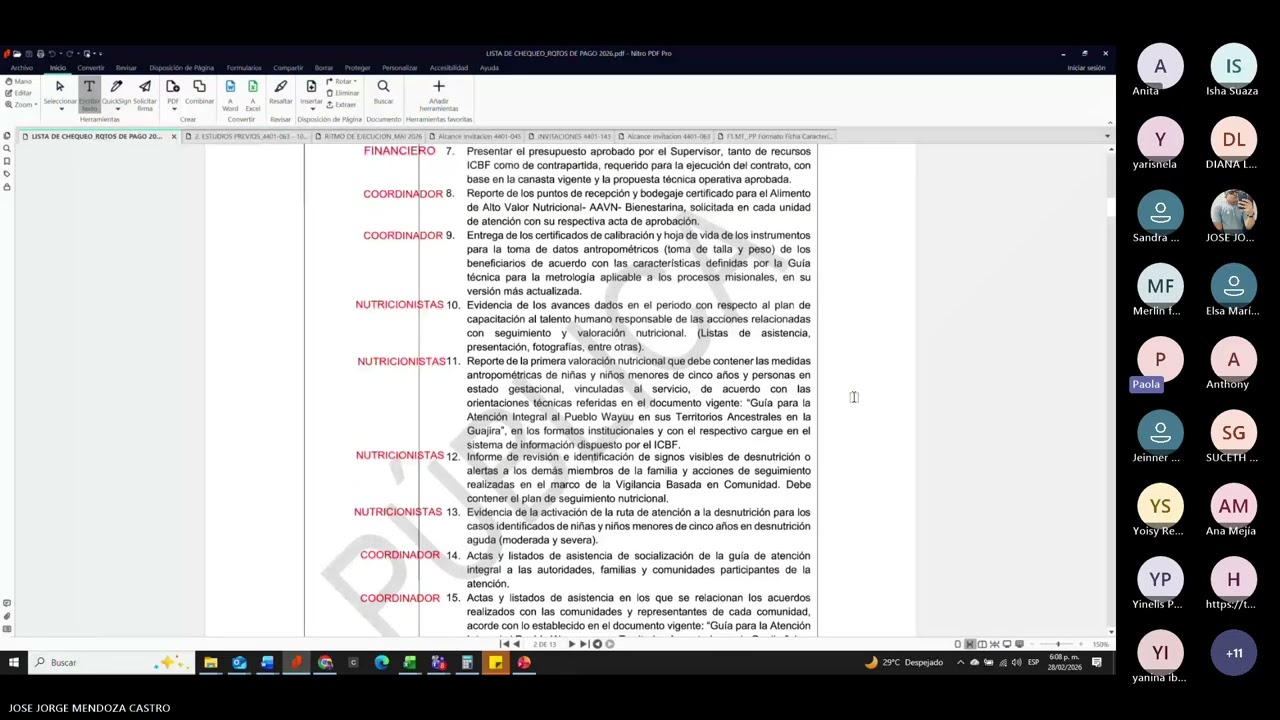
Task: Open Sticky Notes from taskbar
Action: [495, 662]
